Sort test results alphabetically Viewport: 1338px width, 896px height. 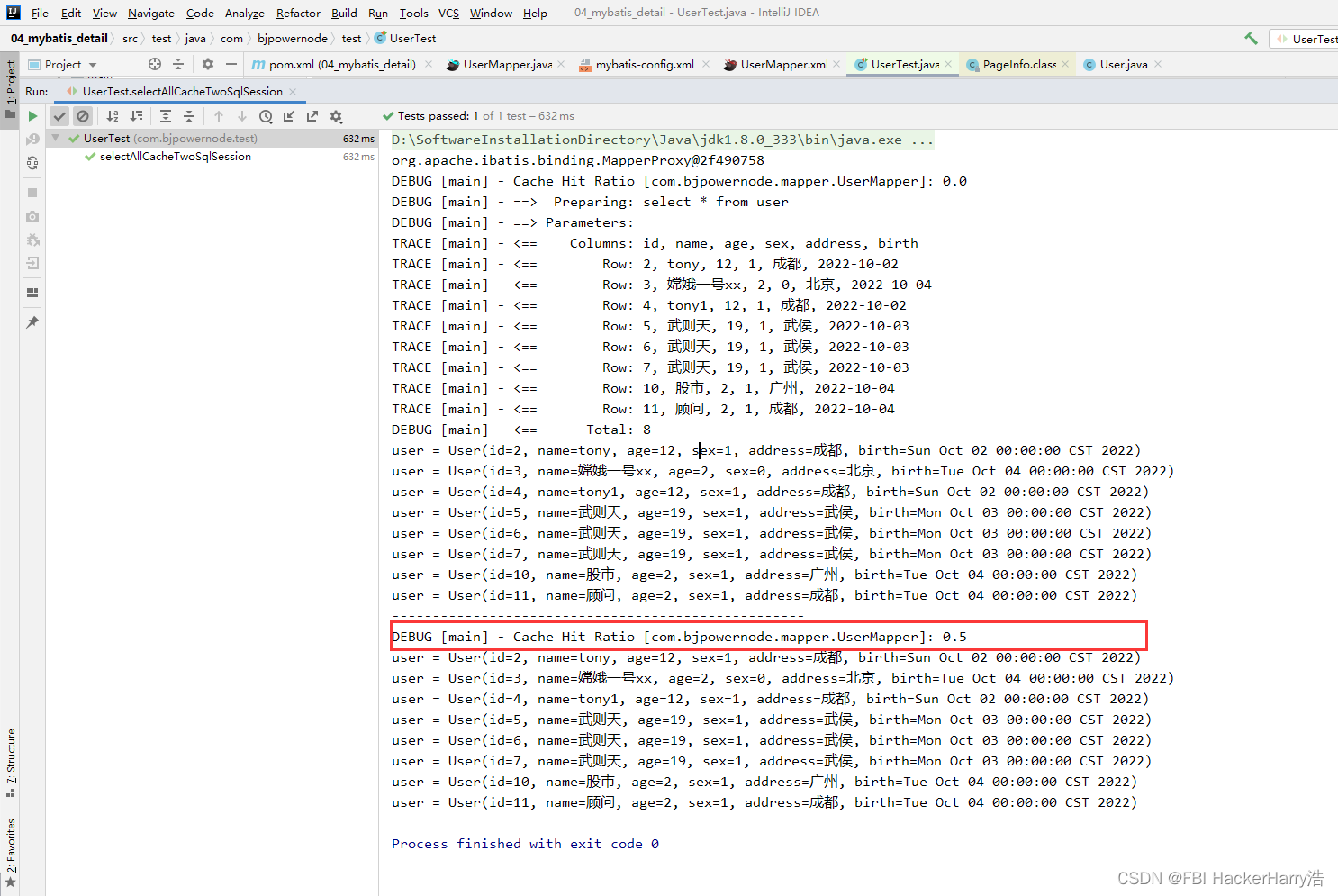(x=113, y=116)
